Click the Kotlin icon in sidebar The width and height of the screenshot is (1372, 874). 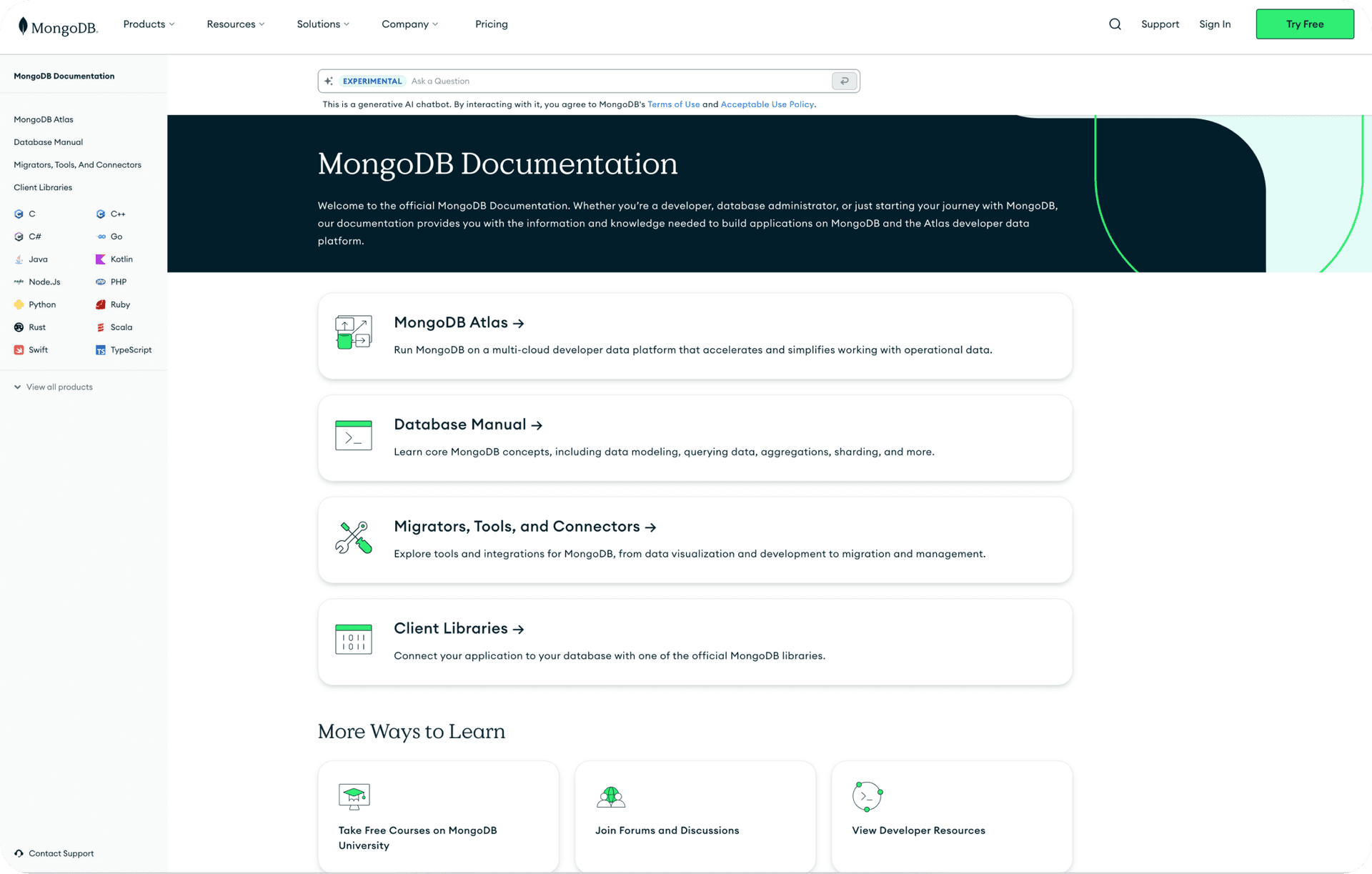click(x=101, y=259)
